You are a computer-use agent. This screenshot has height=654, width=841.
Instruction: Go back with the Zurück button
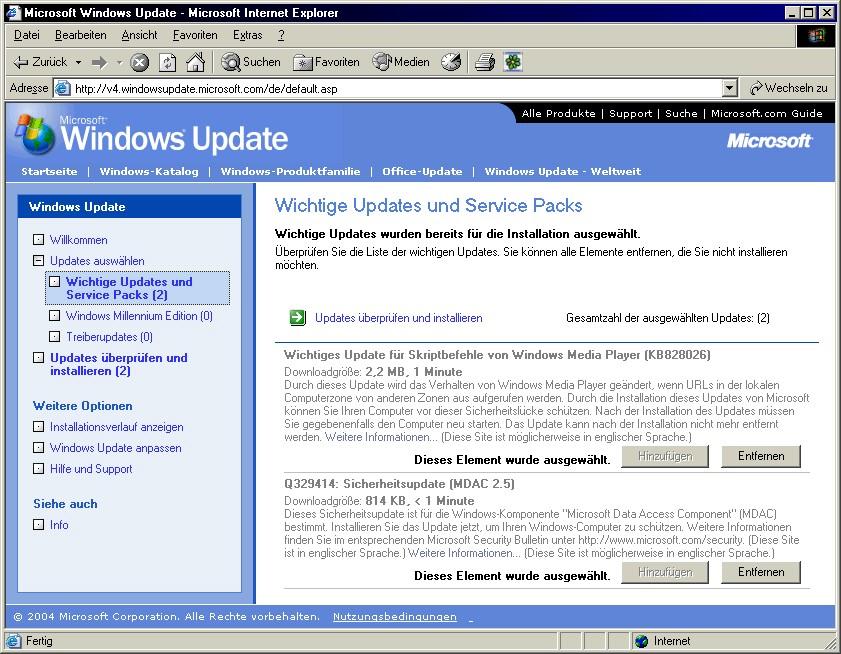coord(40,62)
